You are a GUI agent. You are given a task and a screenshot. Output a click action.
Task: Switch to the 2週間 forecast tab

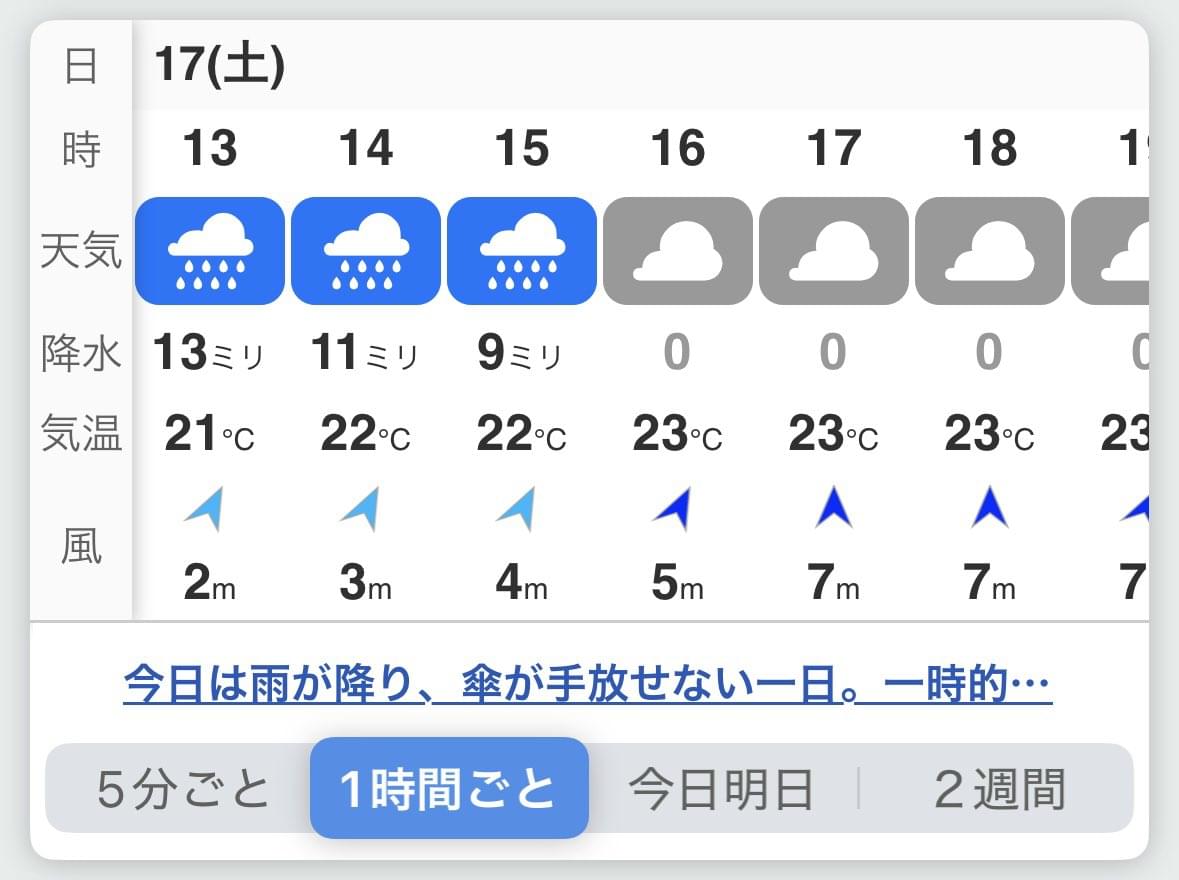(999, 789)
